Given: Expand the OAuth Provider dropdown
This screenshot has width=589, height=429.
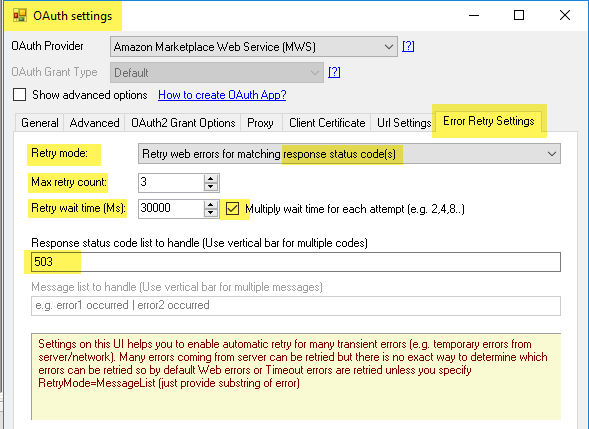Looking at the screenshot, I should pos(254,47).
